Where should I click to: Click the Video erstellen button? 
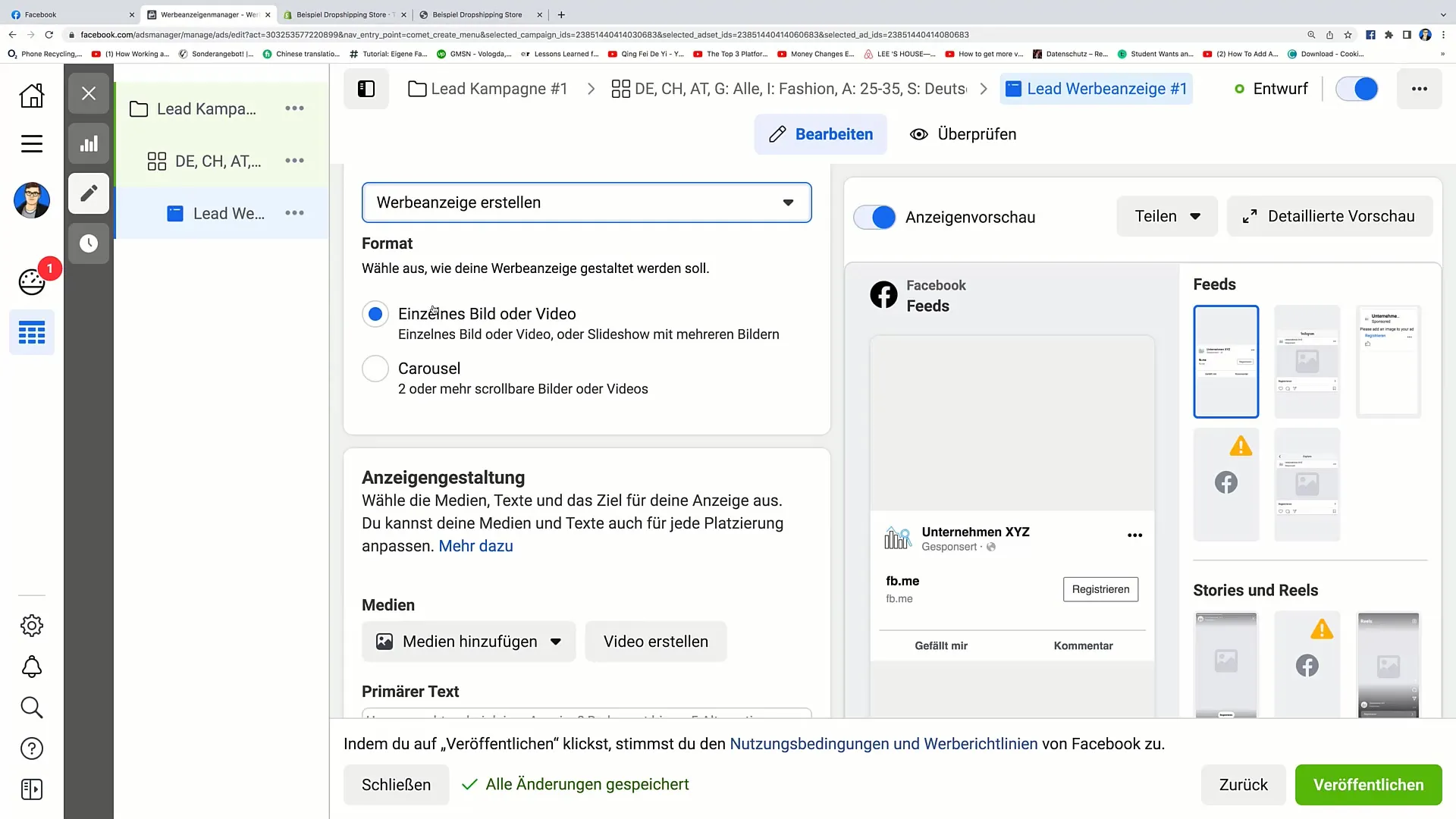656,642
